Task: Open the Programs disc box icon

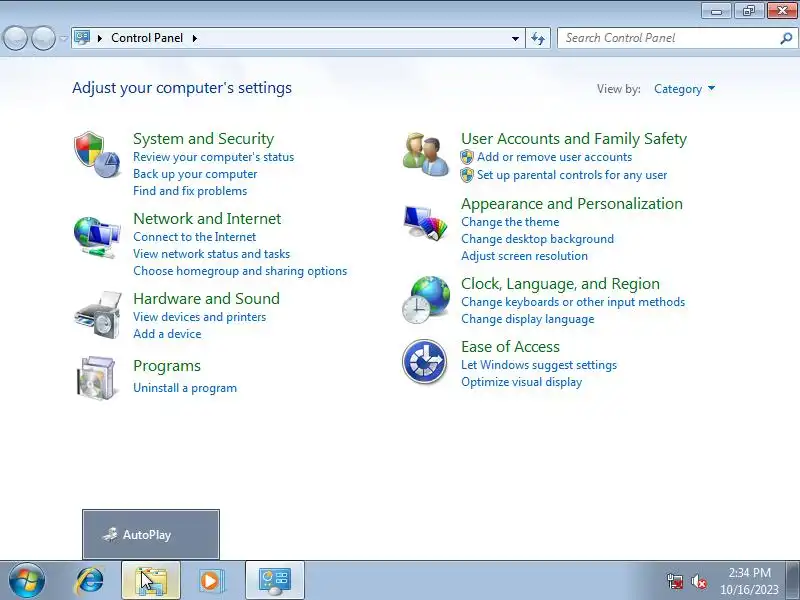Action: [x=97, y=378]
